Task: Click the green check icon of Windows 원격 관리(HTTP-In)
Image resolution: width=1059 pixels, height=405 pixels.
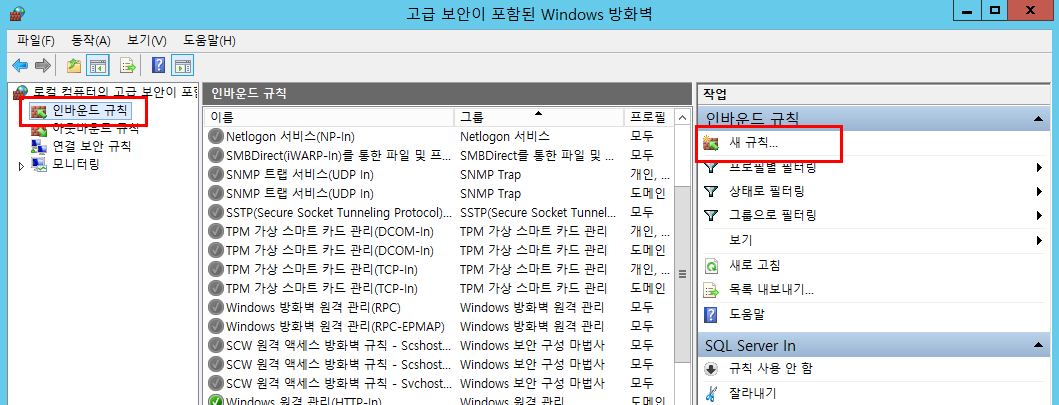Action: pyautogui.click(x=215, y=401)
